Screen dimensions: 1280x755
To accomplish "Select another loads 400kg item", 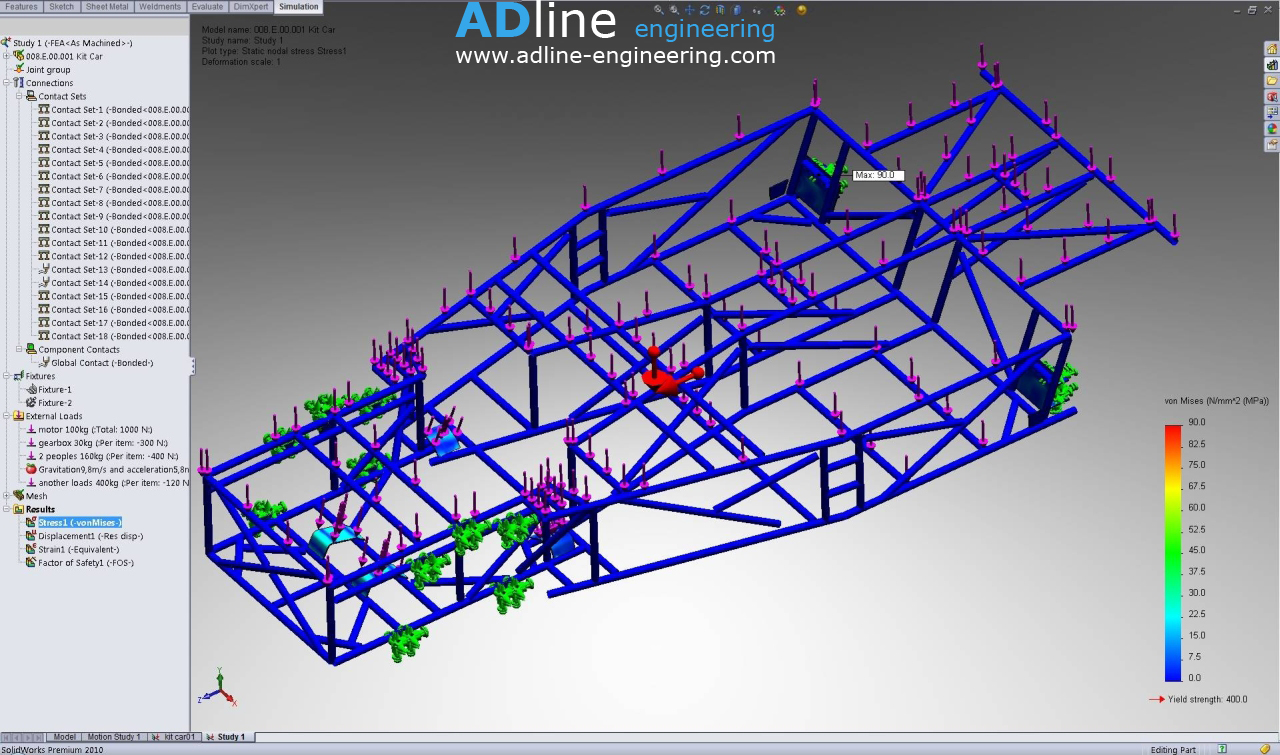I will (113, 482).
